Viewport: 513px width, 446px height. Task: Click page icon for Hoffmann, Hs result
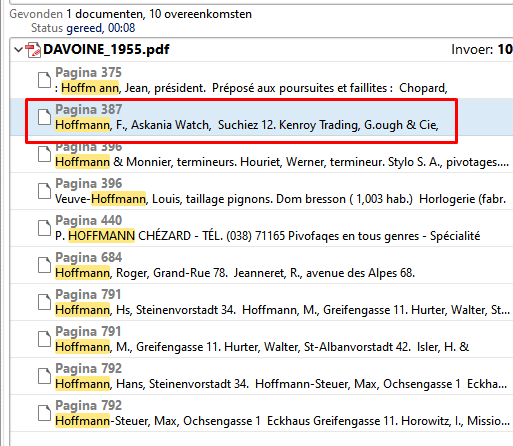coord(44,302)
